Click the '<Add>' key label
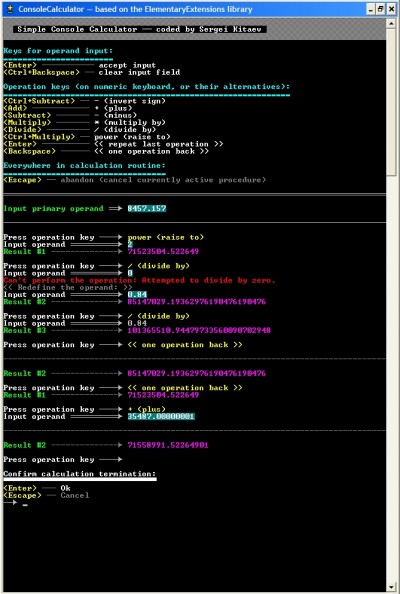 coord(16,108)
